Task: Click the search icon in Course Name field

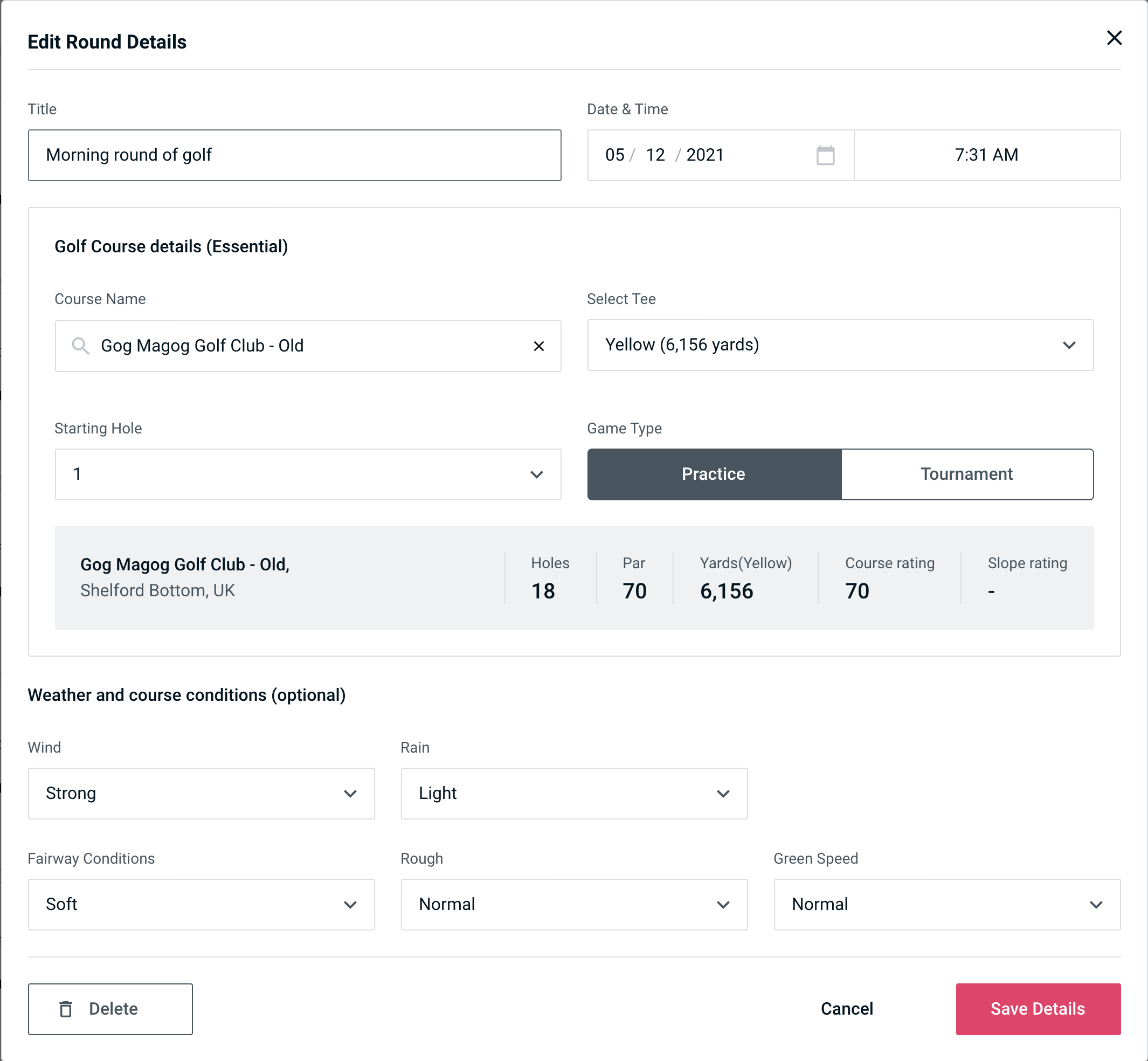Action: 79,345
